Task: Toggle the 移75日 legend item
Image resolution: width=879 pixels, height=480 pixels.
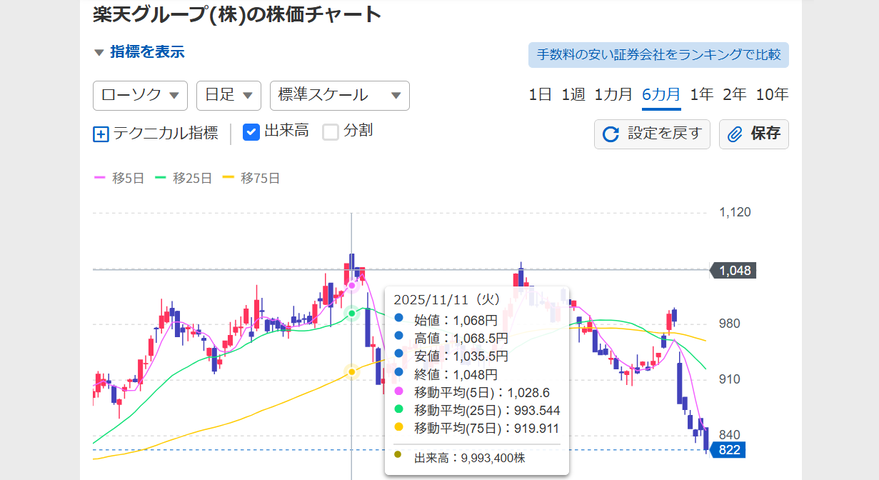Action: [252, 178]
